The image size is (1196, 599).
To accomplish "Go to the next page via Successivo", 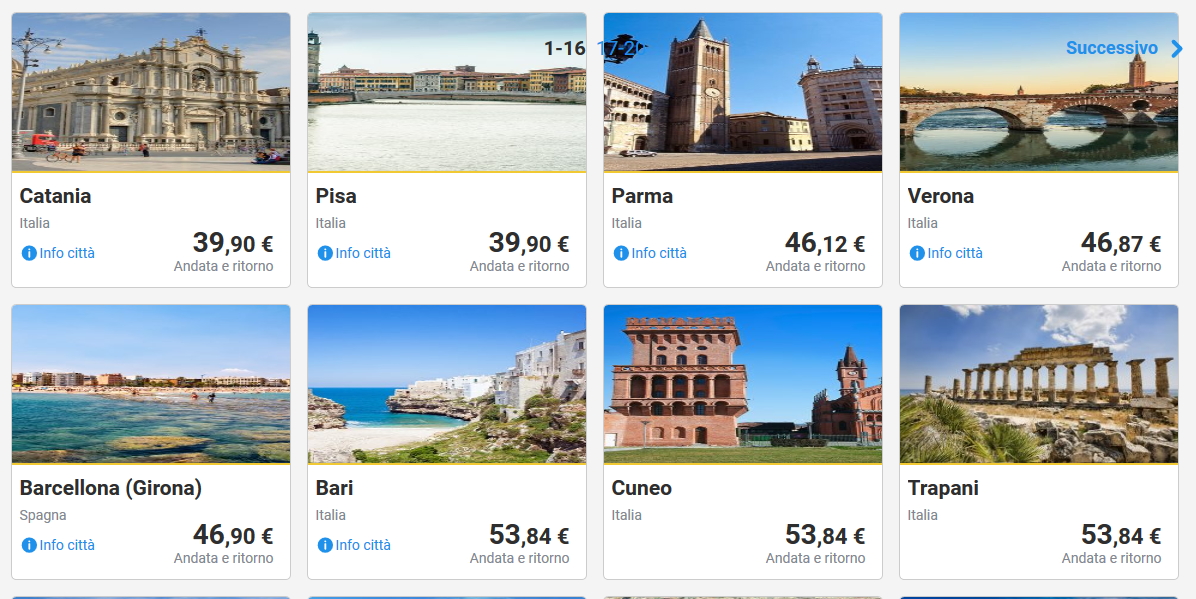I will (1112, 48).
